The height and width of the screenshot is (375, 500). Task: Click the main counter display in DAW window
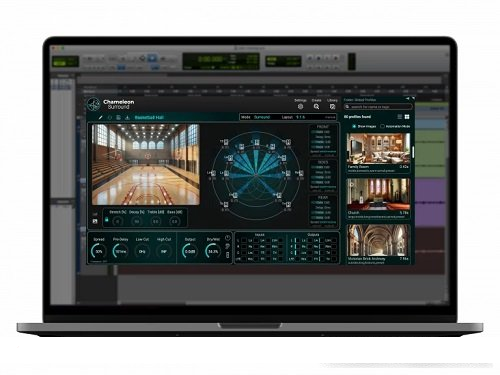[221, 61]
